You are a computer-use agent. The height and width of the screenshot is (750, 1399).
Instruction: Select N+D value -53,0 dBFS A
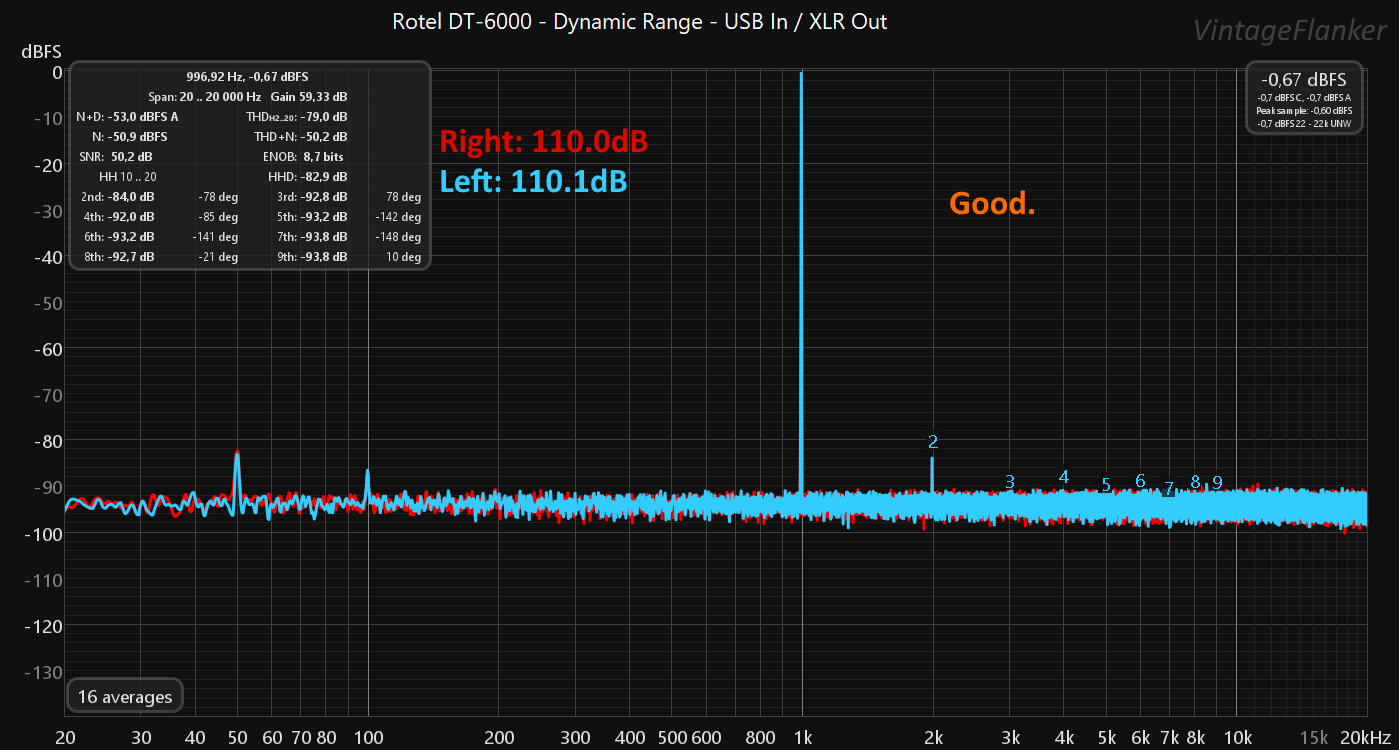pyautogui.click(x=144, y=117)
